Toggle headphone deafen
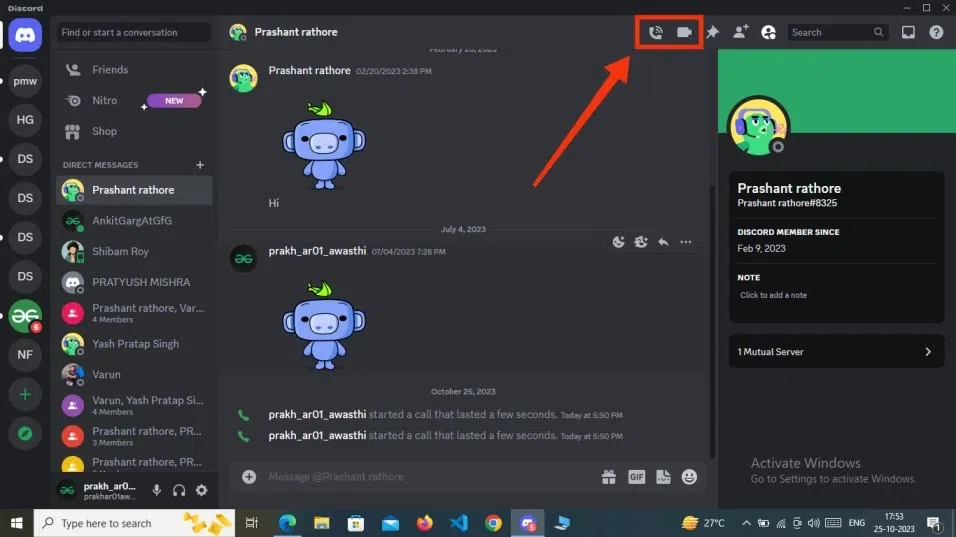 click(x=179, y=490)
